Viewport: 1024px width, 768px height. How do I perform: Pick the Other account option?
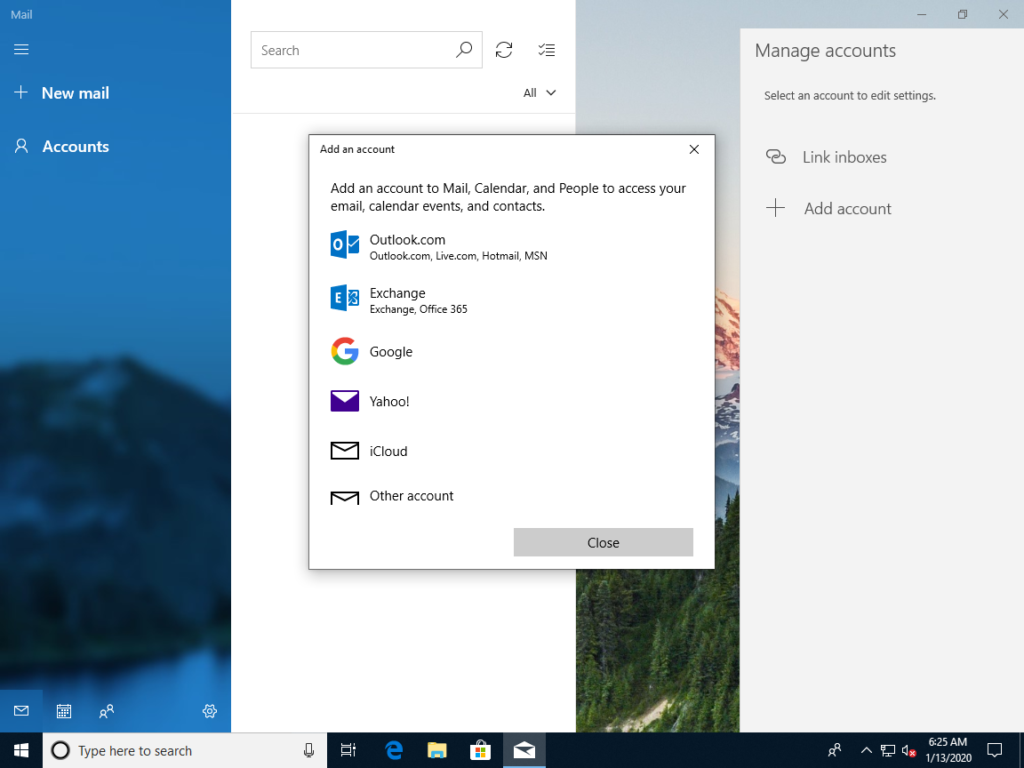tap(509, 496)
